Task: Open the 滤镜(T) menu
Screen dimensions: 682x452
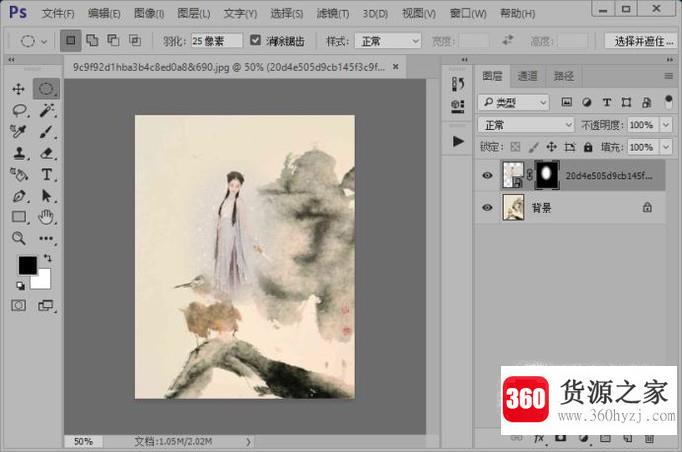Action: click(333, 13)
